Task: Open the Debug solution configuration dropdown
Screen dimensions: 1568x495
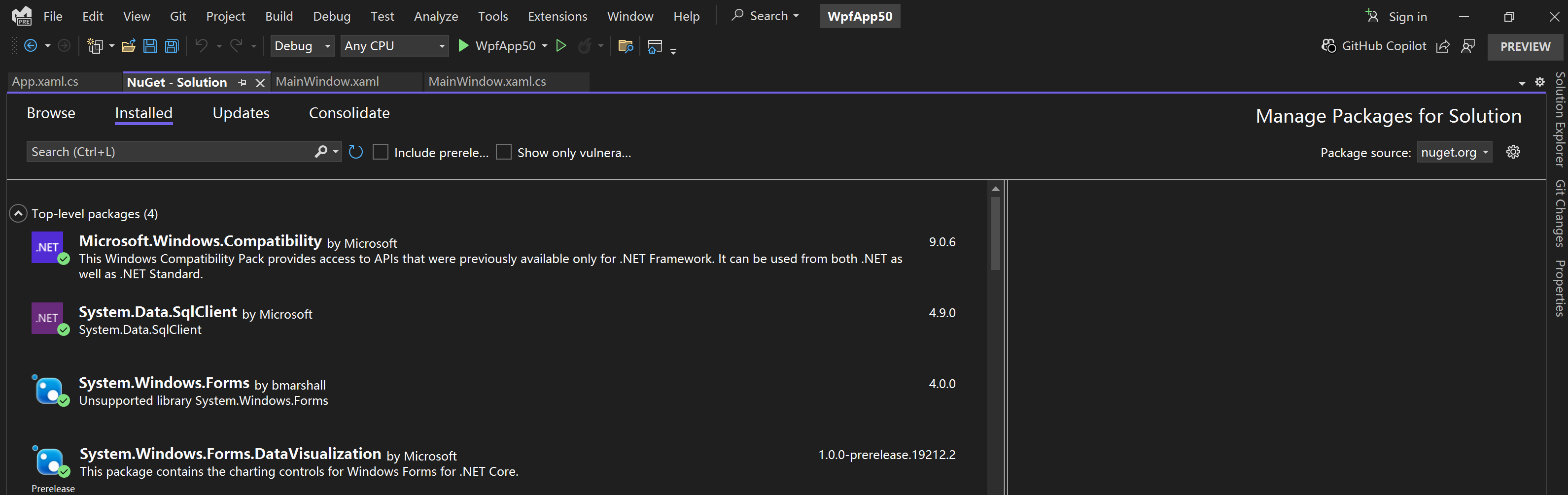Action: pyautogui.click(x=303, y=46)
